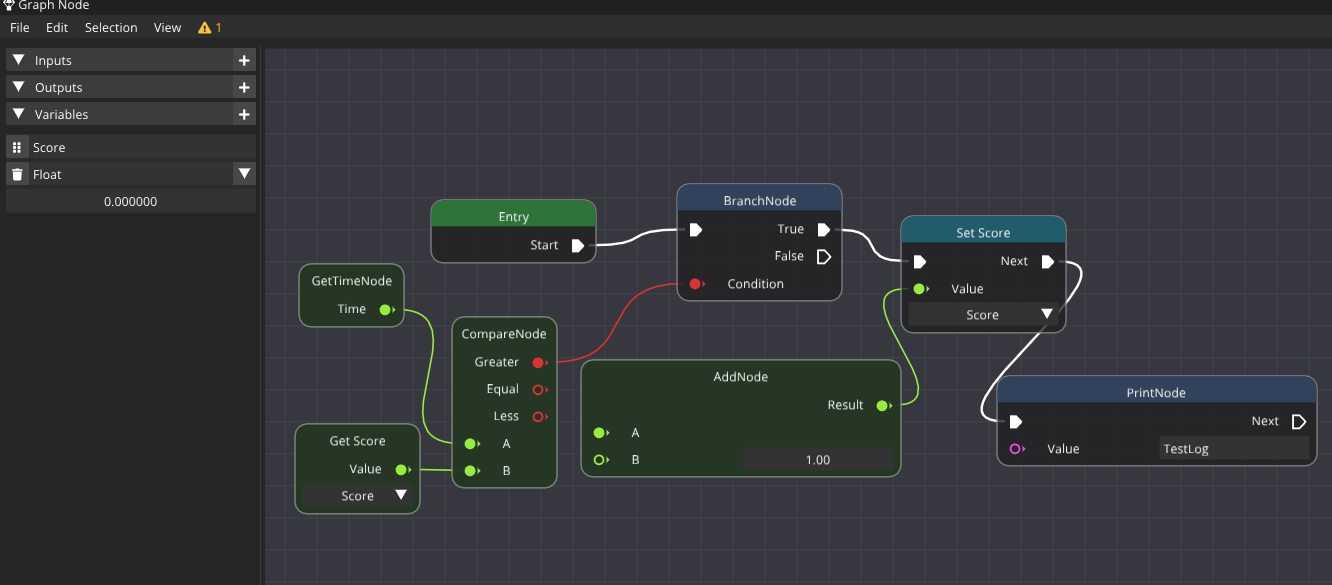Click the AddNode B value field 1.00

click(x=818, y=460)
